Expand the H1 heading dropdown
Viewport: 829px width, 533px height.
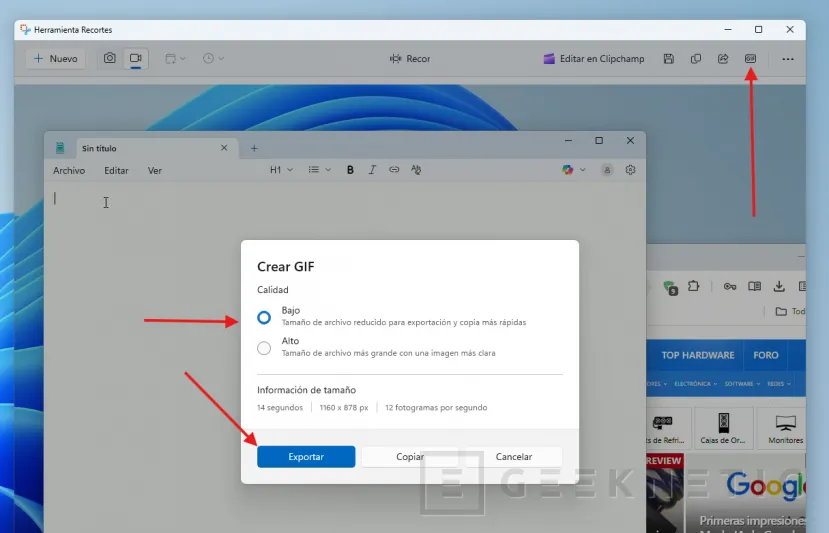coord(281,170)
